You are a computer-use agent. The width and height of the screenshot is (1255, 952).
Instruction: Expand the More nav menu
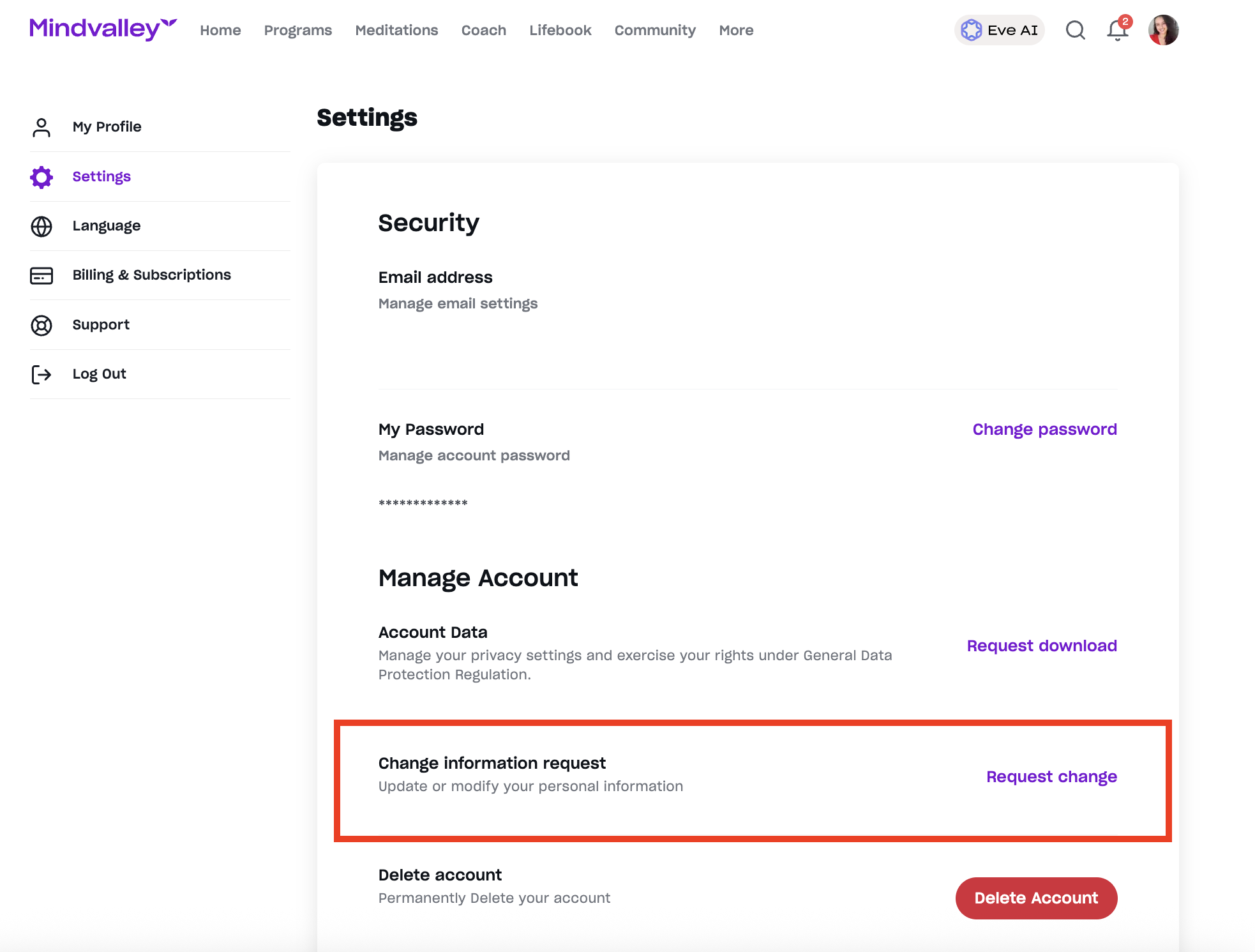click(x=736, y=30)
